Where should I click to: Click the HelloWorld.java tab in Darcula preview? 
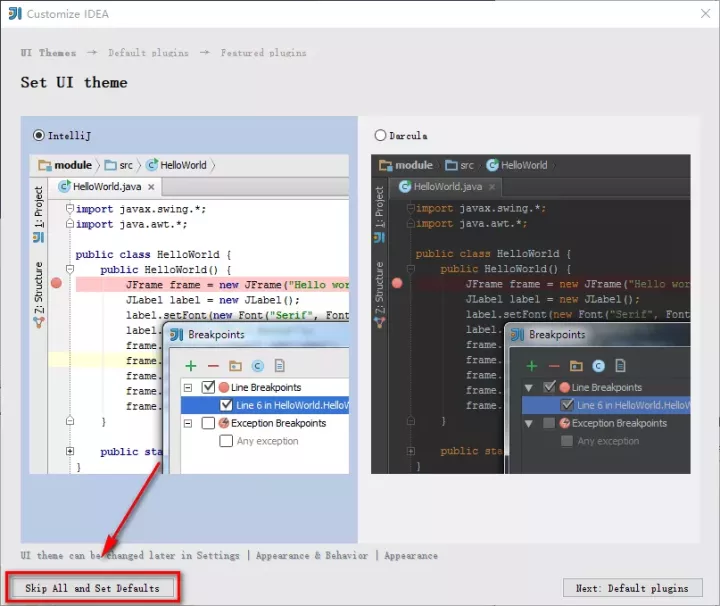pos(447,187)
